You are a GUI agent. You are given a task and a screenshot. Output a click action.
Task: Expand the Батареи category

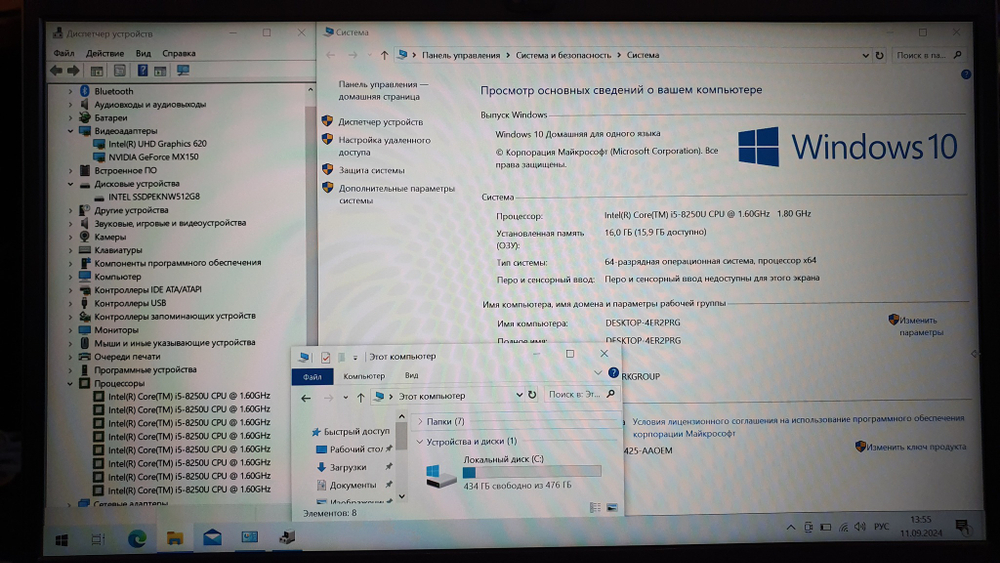(x=71, y=118)
